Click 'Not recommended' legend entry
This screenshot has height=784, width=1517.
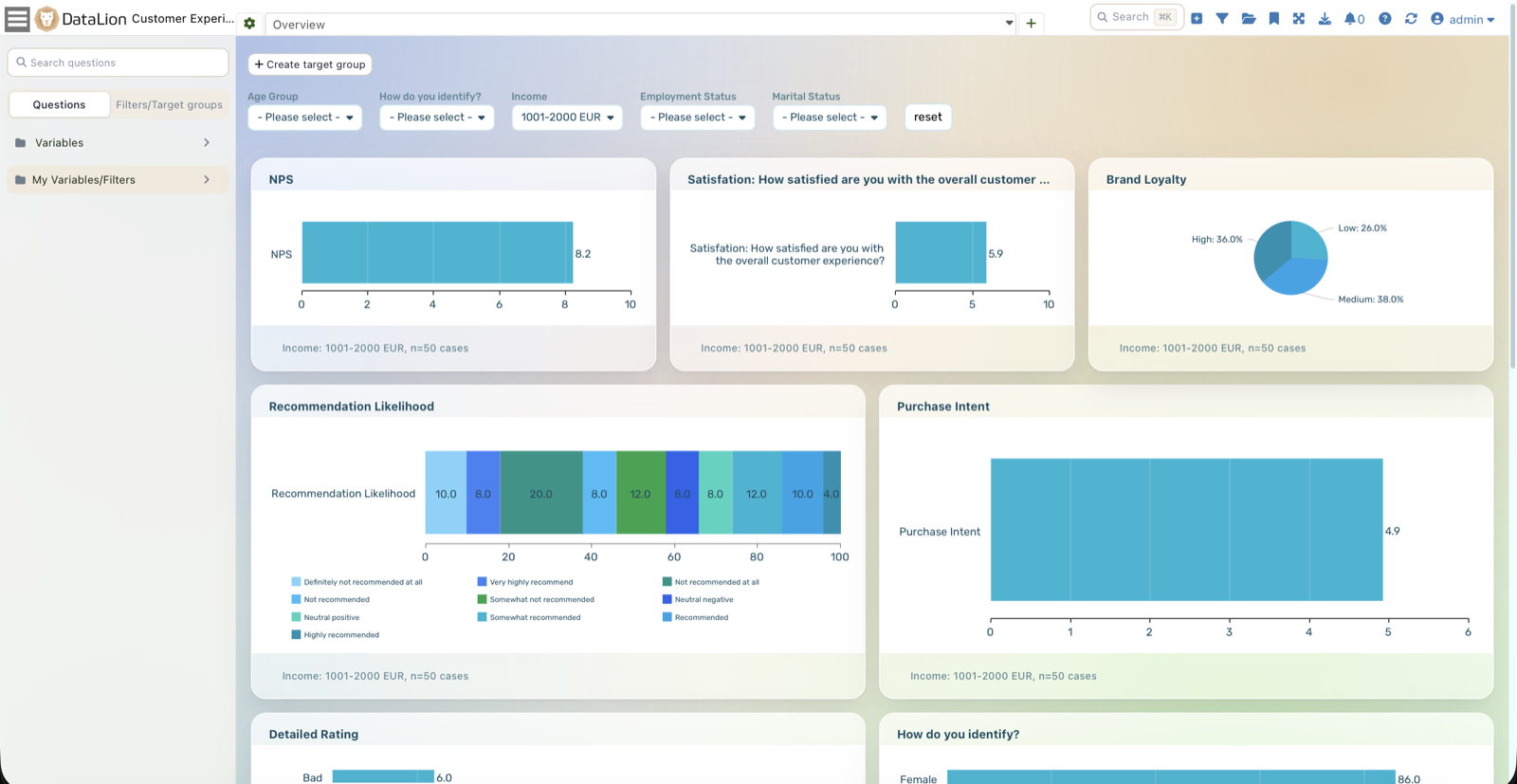click(x=330, y=599)
